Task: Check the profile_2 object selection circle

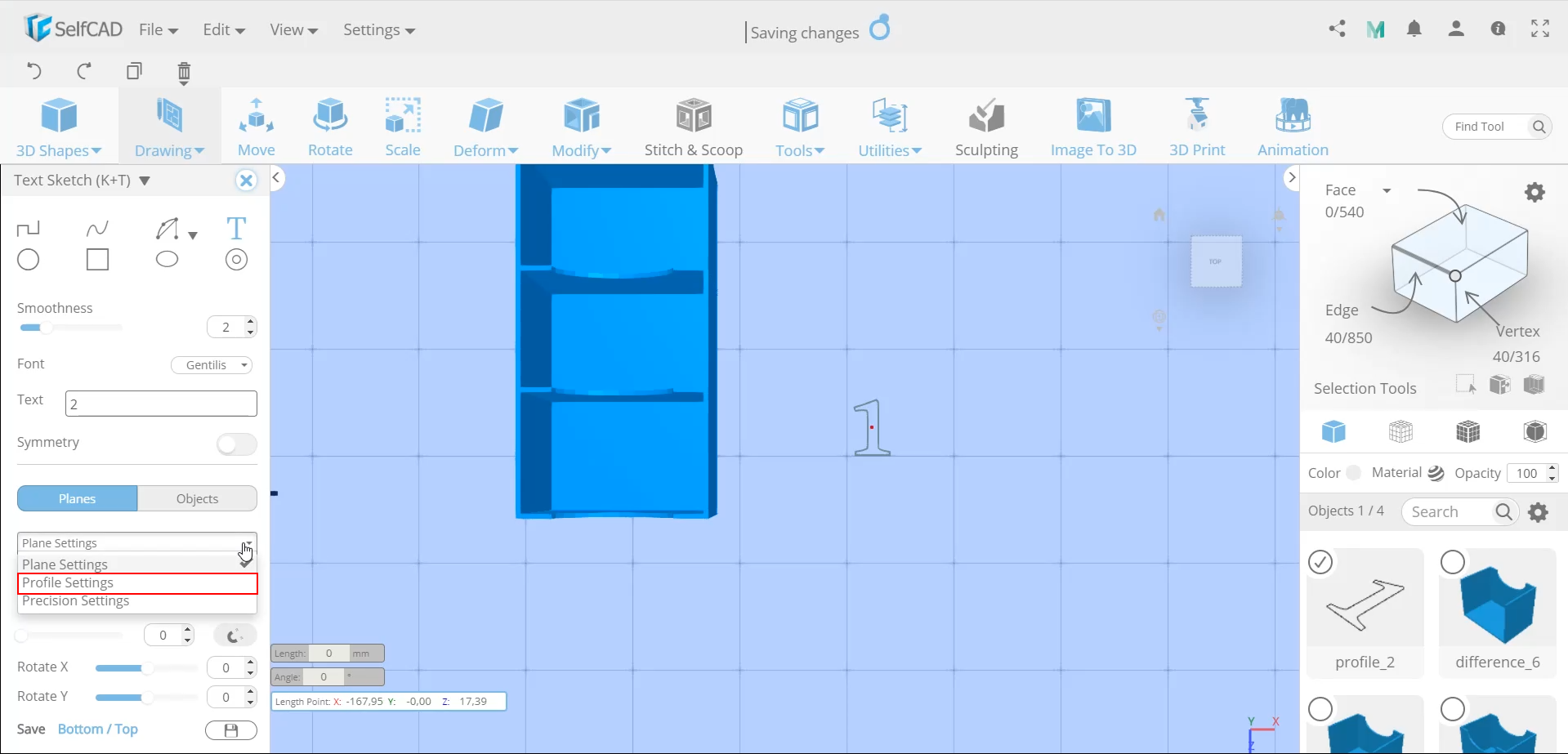Action: coord(1320,562)
